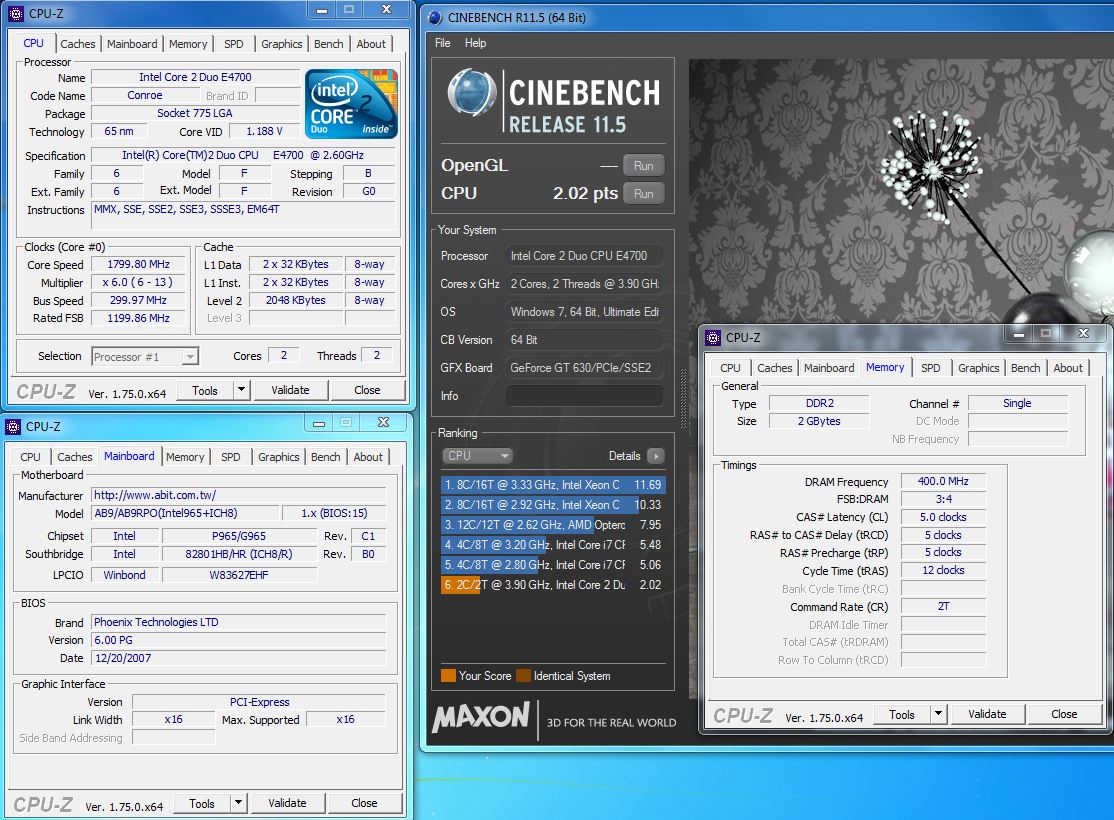
Task: Click the CPU-Z title bar icon of the mainboard window
Action: pos(13,426)
